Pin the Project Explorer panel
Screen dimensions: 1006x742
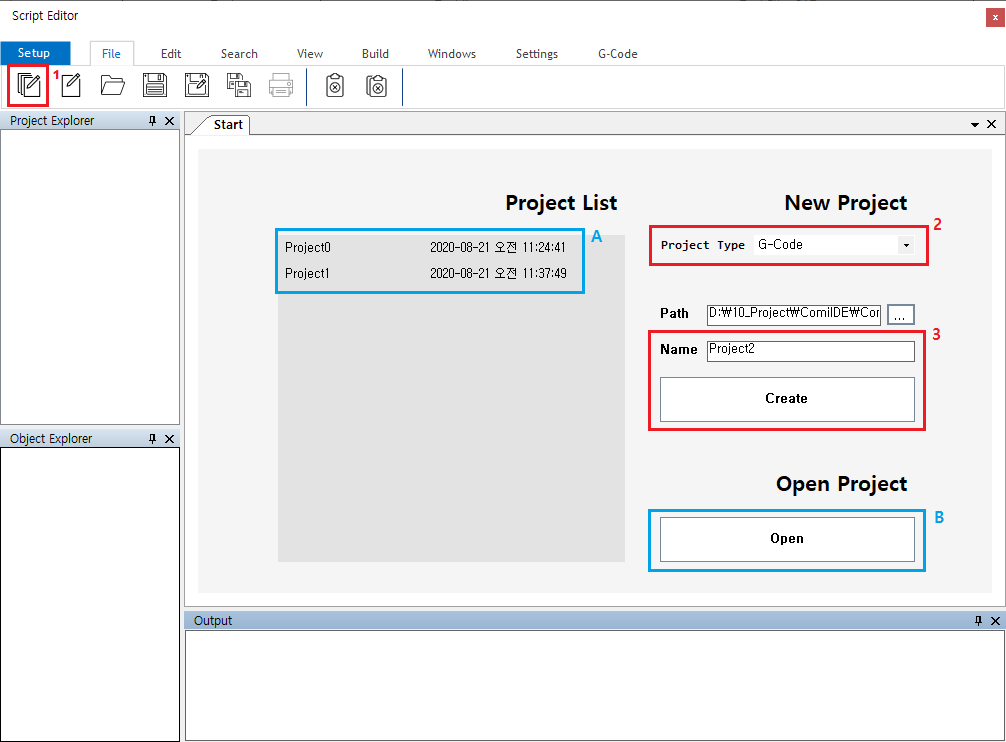click(x=153, y=121)
